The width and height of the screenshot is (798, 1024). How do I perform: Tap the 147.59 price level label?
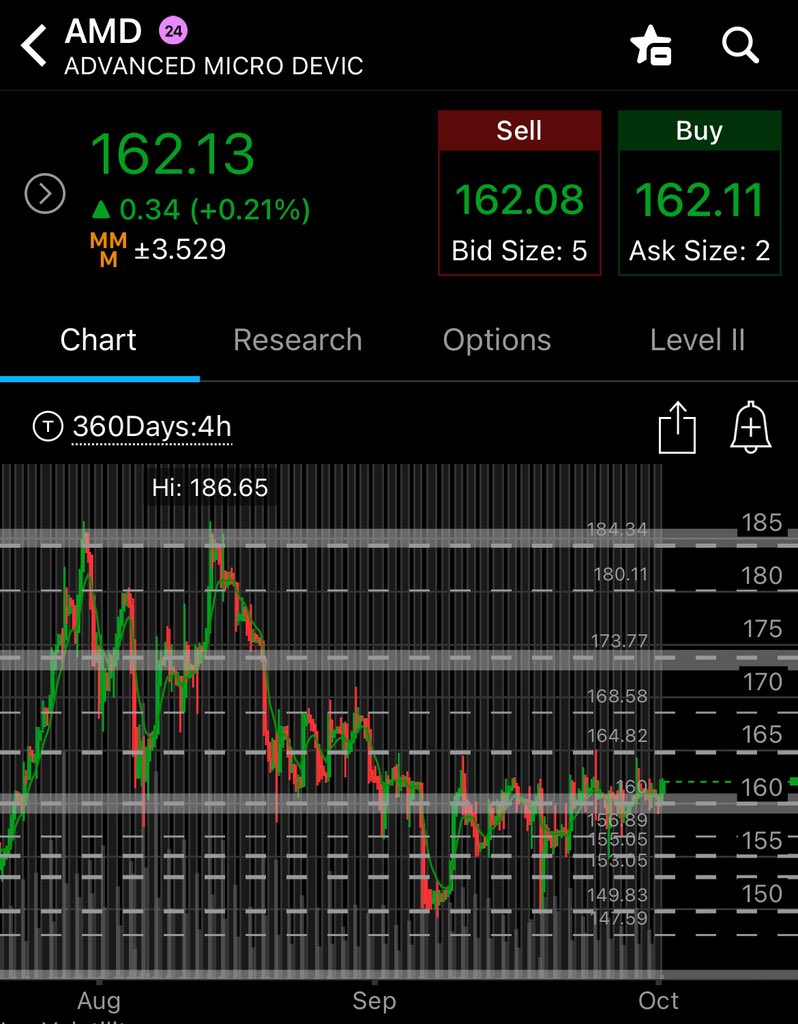click(619, 918)
